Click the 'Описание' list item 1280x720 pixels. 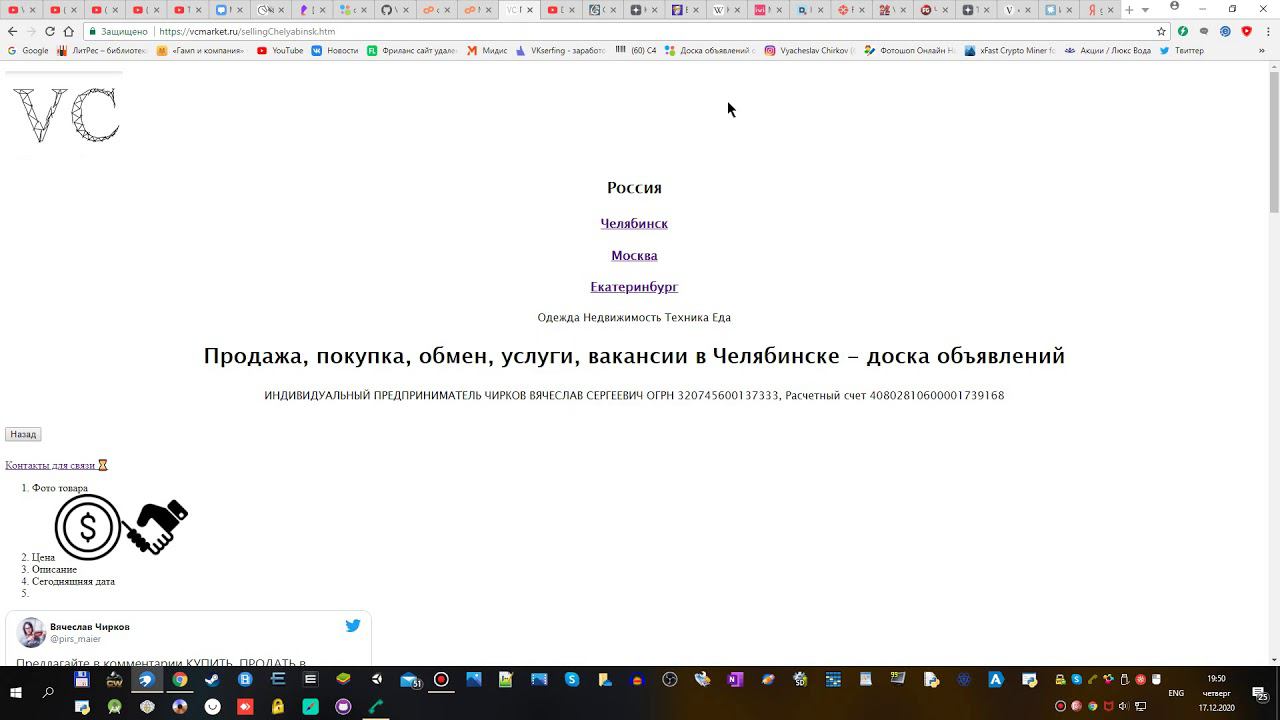(54, 569)
